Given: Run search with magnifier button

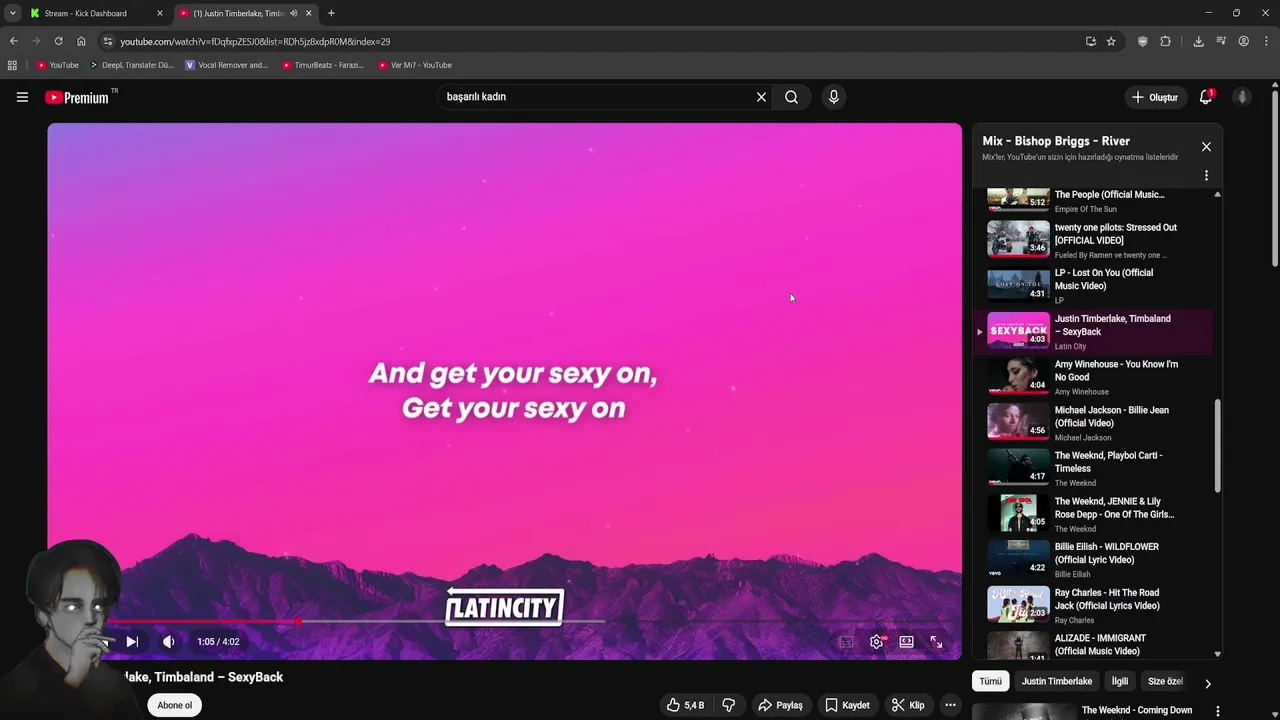Looking at the screenshot, I should pyautogui.click(x=791, y=97).
